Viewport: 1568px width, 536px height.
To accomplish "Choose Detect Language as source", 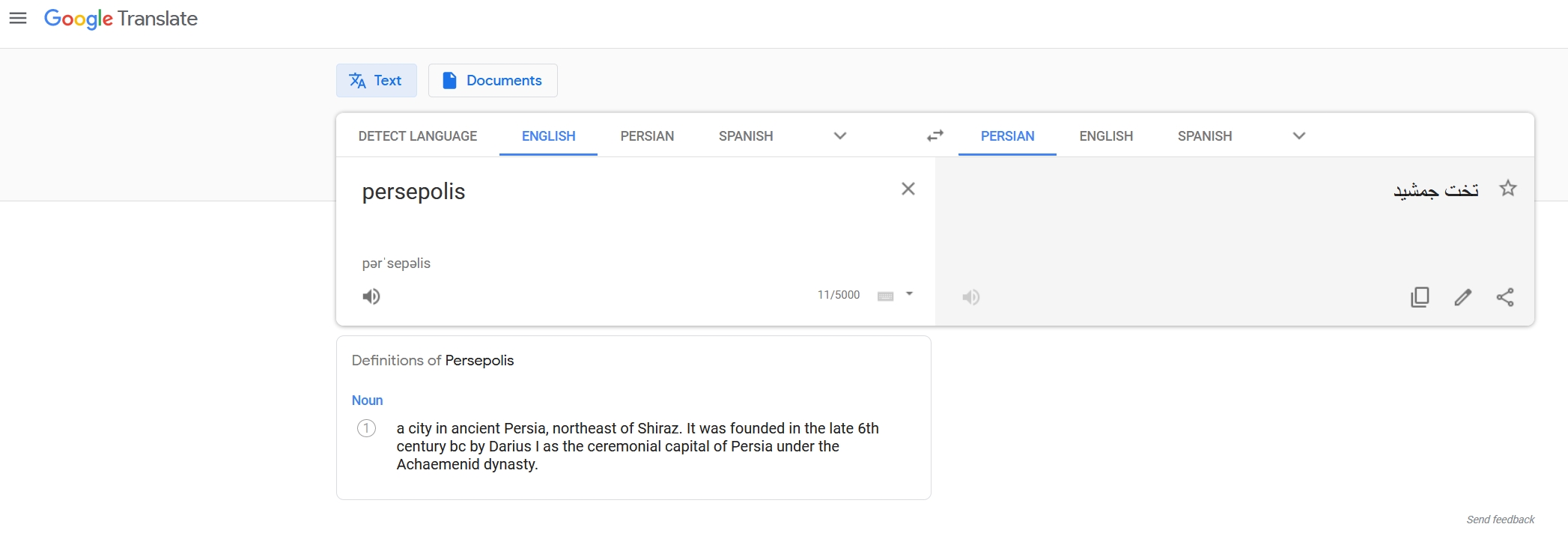I will click(418, 136).
